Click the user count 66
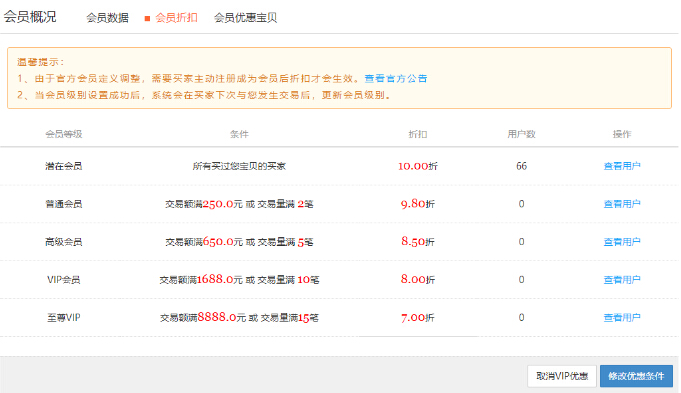This screenshot has height=393, width=681. 521,166
